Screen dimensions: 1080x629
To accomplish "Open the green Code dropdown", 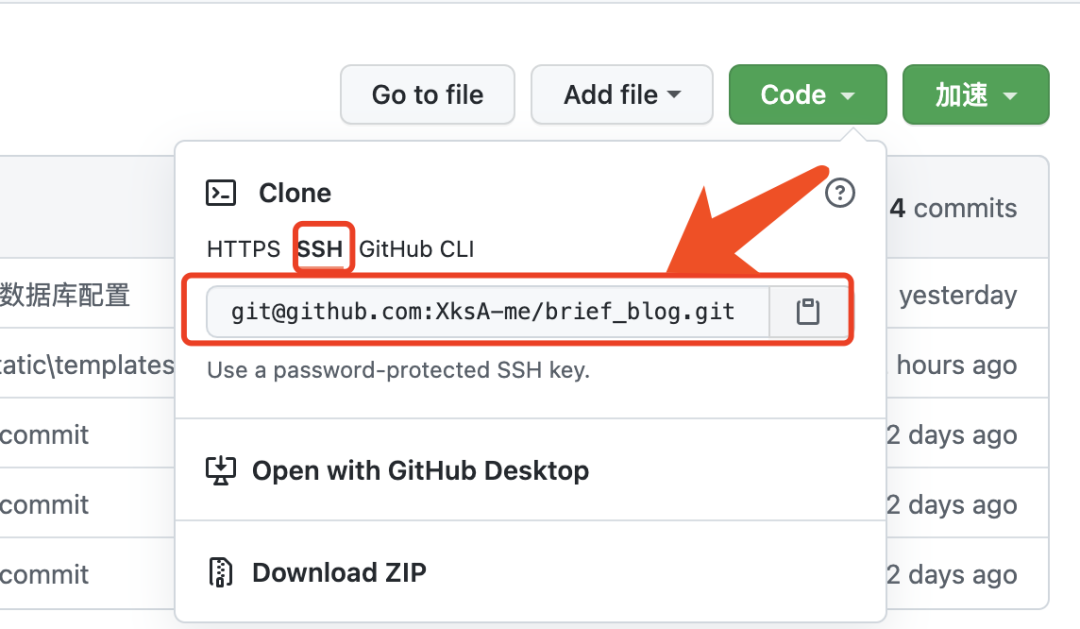I will pyautogui.click(x=807, y=94).
